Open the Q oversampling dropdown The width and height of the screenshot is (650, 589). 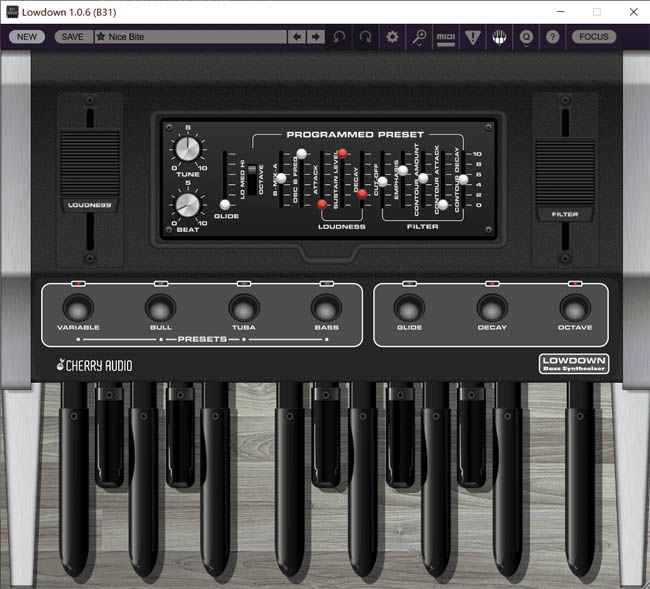526,37
